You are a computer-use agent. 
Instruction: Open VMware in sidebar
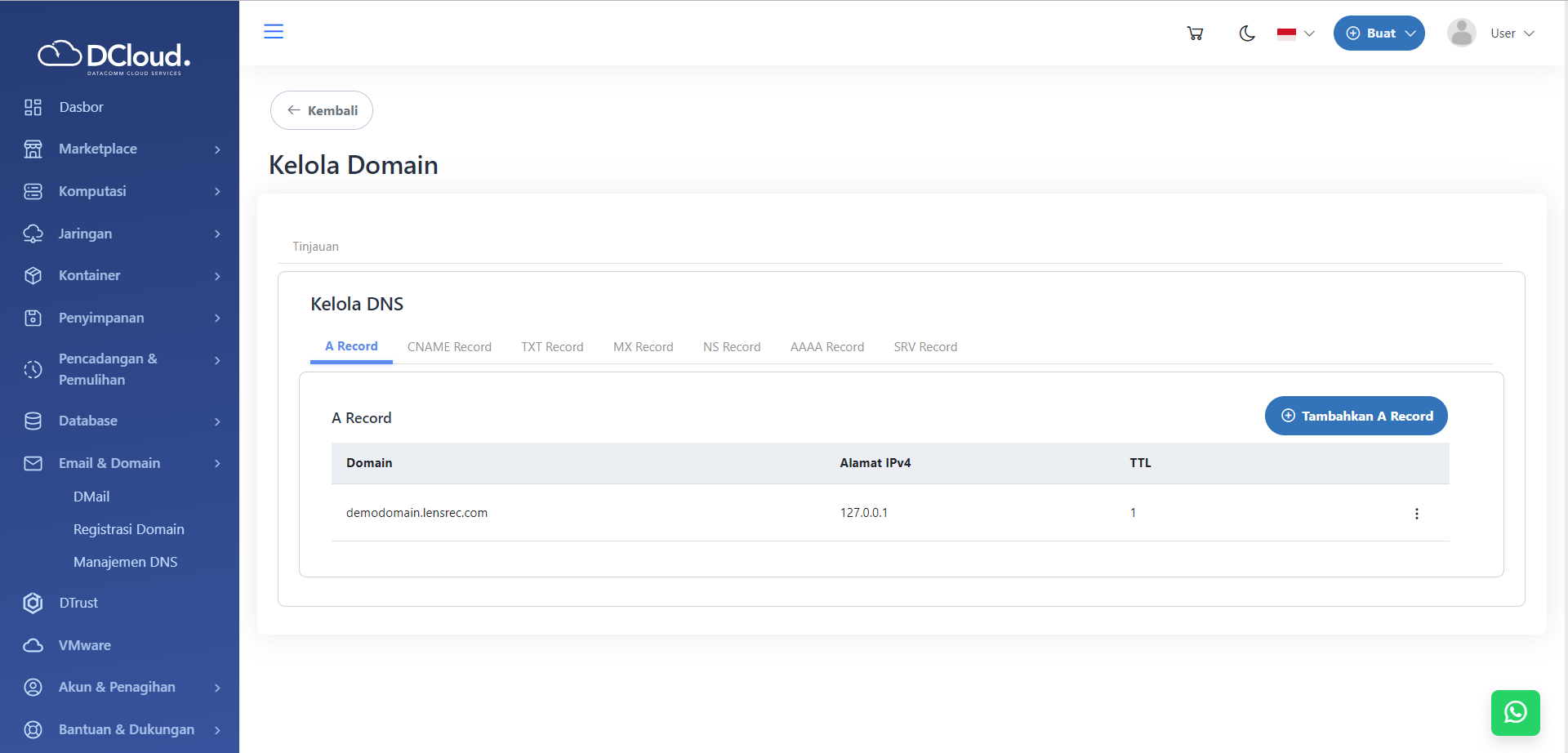tap(84, 645)
